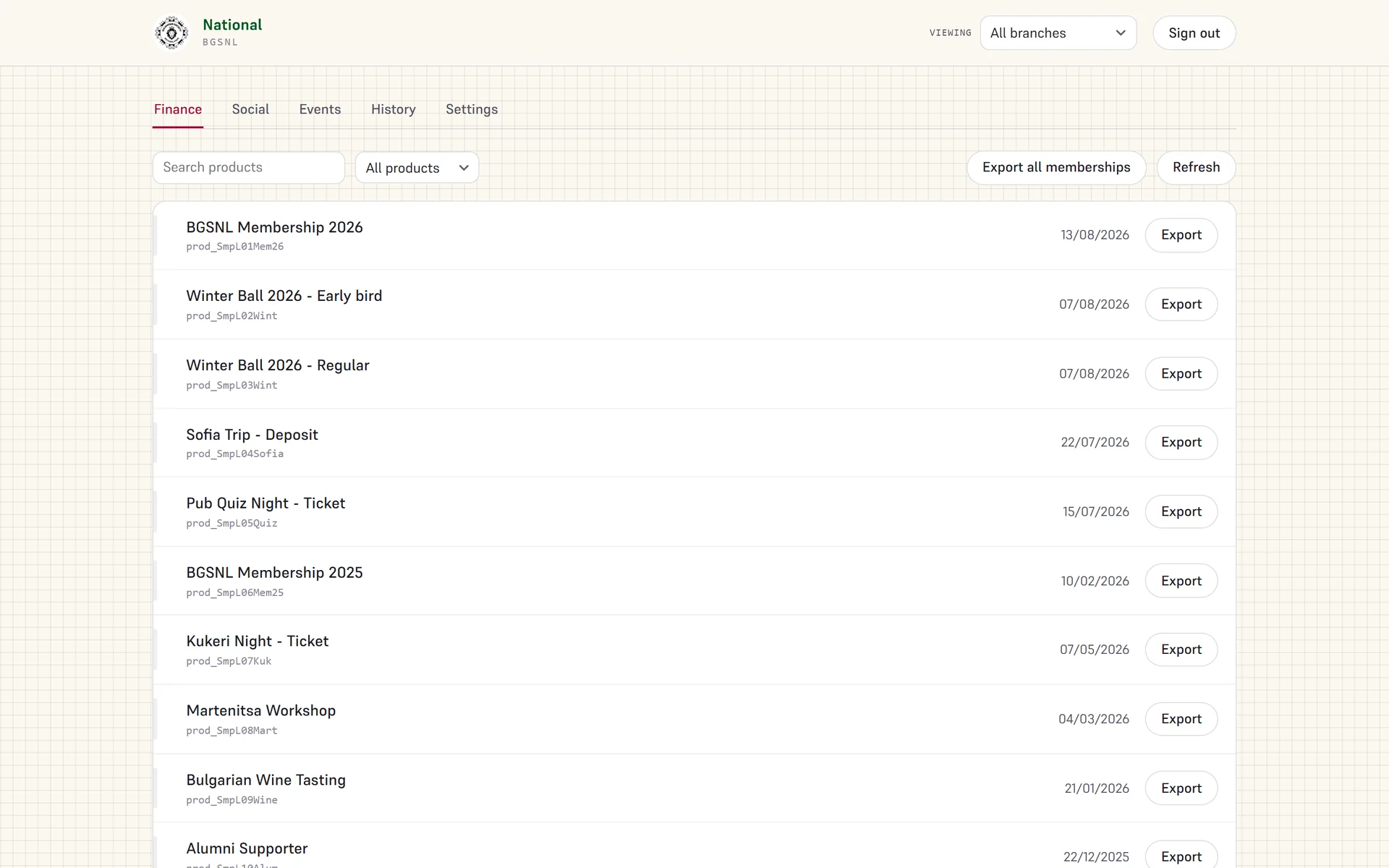Viewport: 1389px width, 868px height.
Task: Switch to the Finance tab
Action: pyautogui.click(x=178, y=109)
